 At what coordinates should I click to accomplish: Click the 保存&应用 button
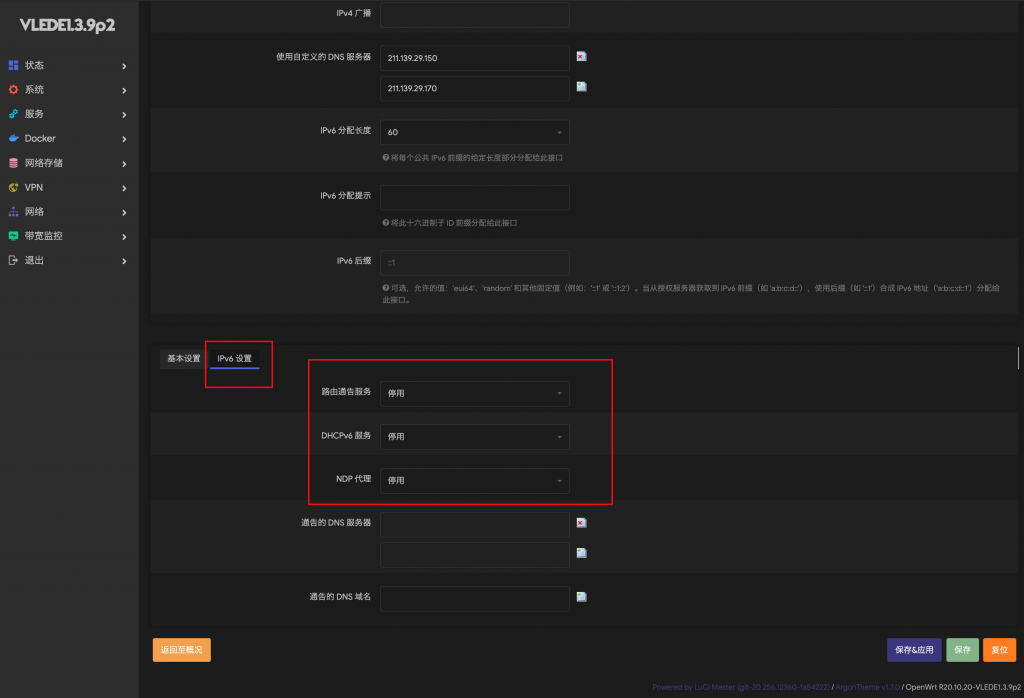click(x=914, y=650)
